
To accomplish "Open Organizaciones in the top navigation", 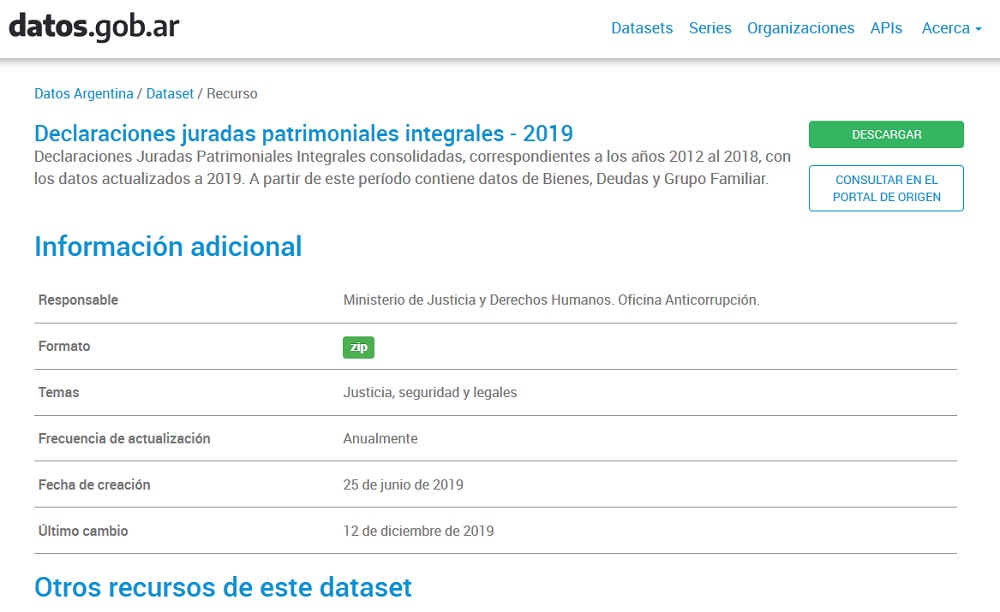I will coord(800,28).
